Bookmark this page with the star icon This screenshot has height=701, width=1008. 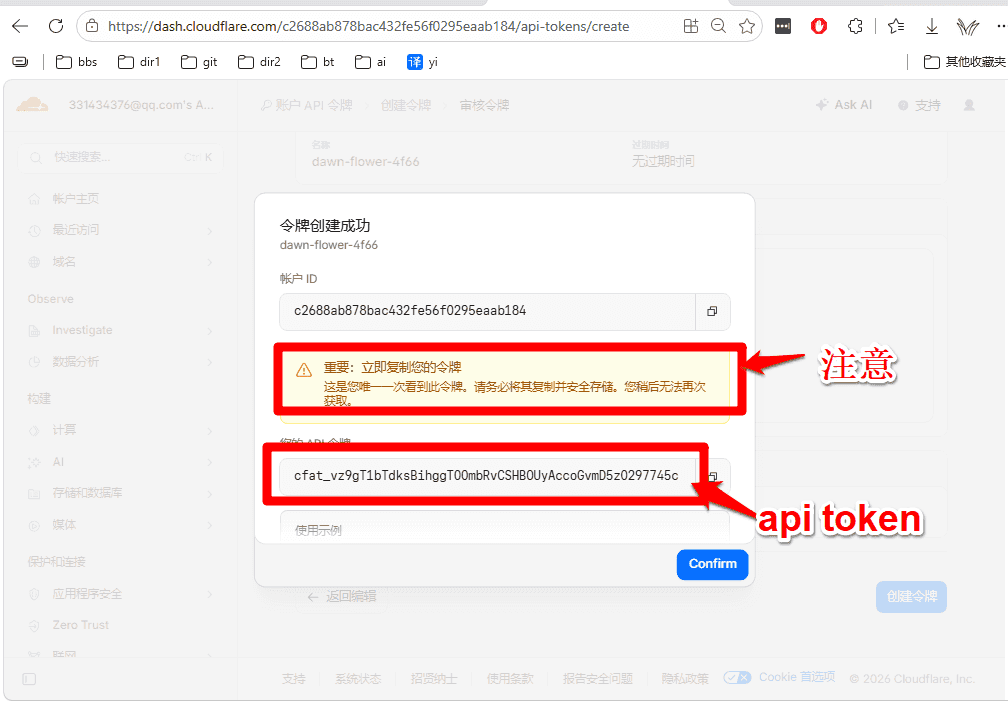746,26
